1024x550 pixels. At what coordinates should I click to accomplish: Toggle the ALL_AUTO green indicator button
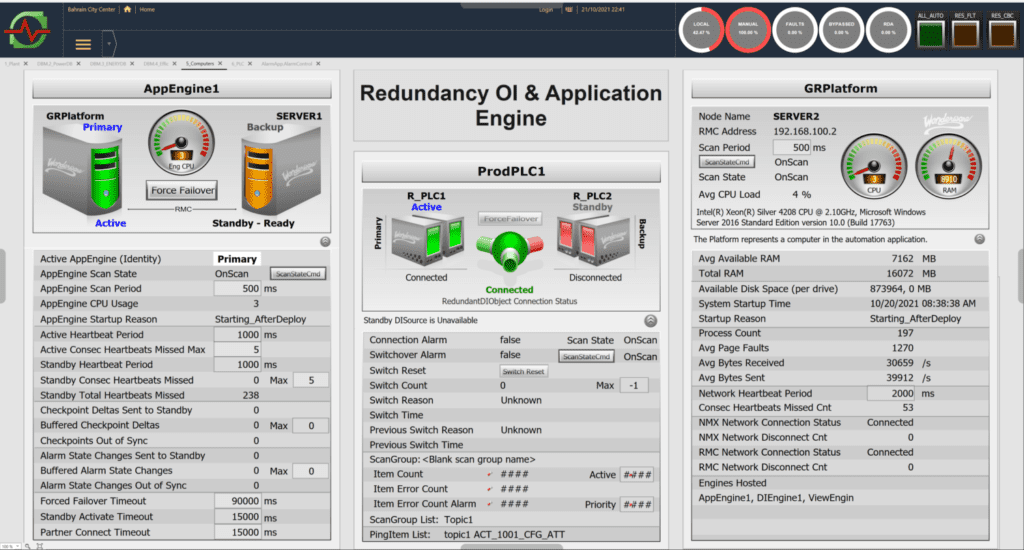(x=930, y=34)
